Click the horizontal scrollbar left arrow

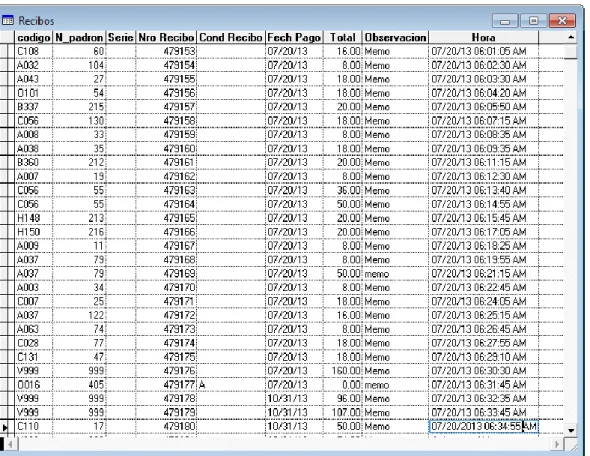point(10,444)
